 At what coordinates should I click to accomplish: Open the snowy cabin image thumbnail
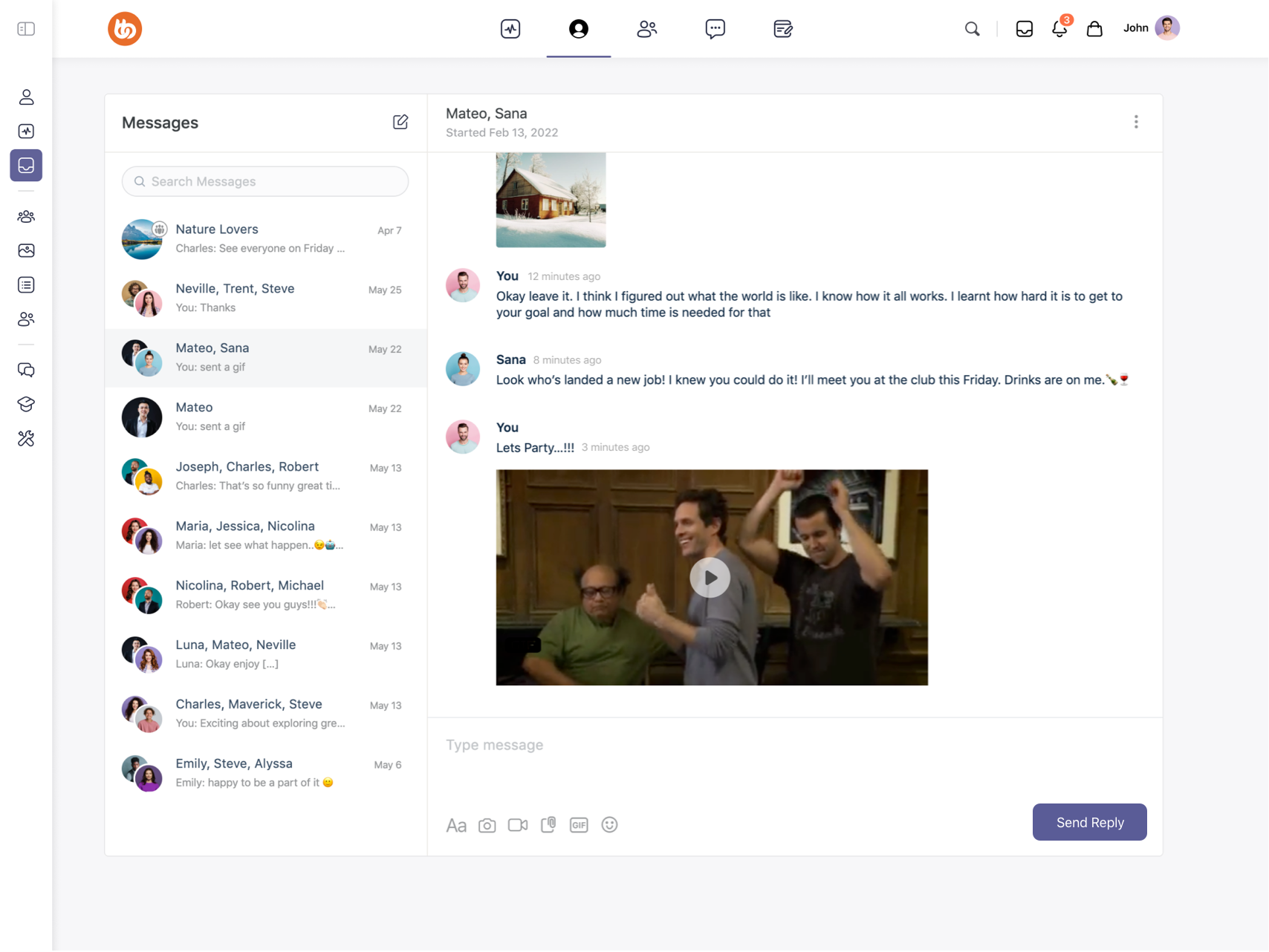click(551, 200)
